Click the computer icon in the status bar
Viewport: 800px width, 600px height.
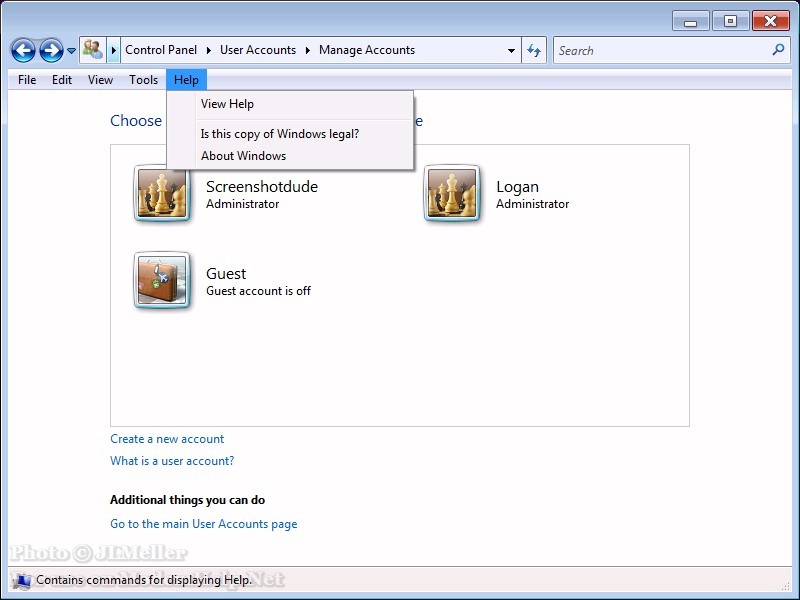21,581
